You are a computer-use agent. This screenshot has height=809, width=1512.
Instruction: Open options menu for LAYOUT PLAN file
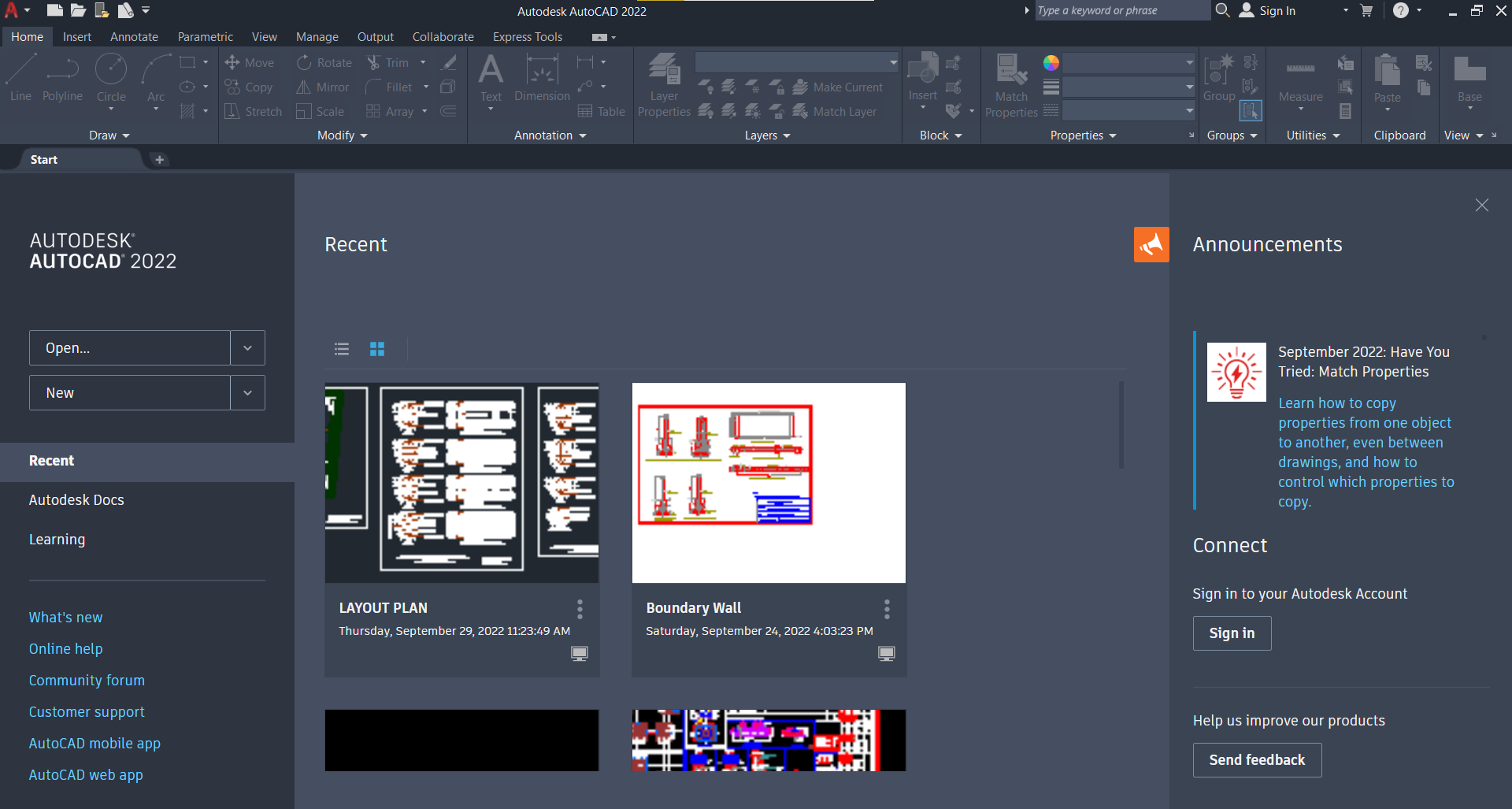(580, 609)
